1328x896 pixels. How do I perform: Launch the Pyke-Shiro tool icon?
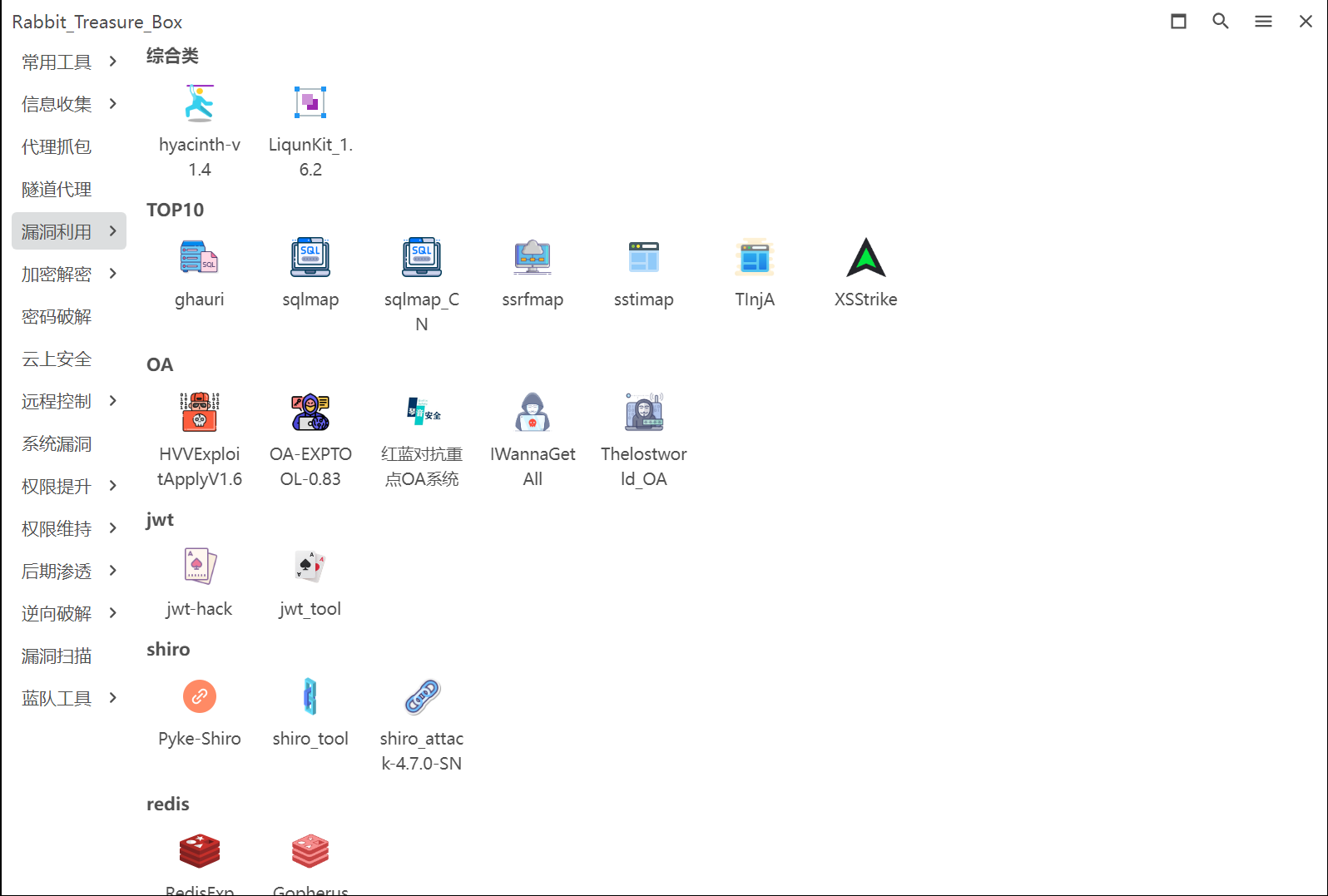click(x=200, y=697)
